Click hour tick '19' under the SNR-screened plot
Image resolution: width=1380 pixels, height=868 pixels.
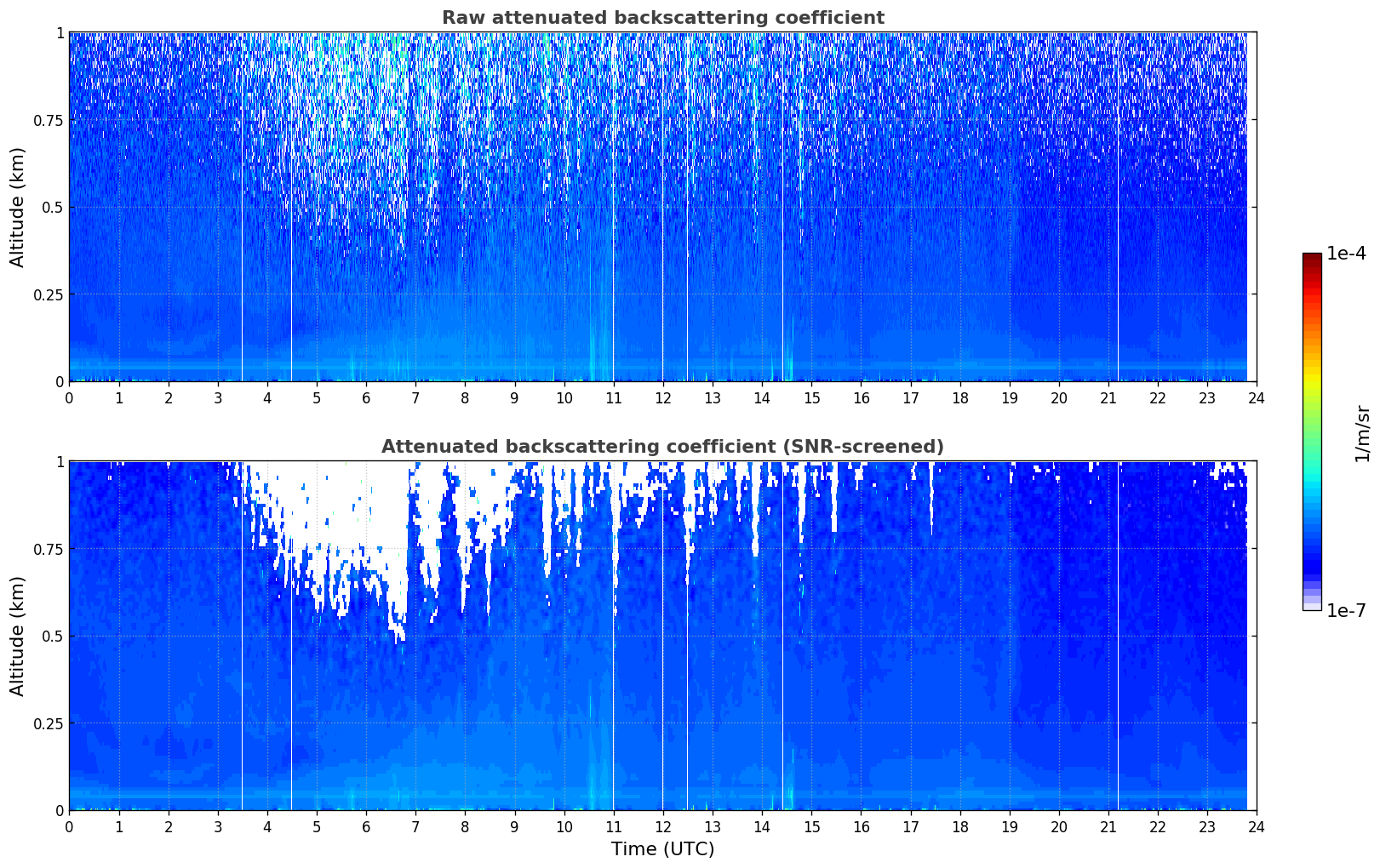click(1009, 826)
